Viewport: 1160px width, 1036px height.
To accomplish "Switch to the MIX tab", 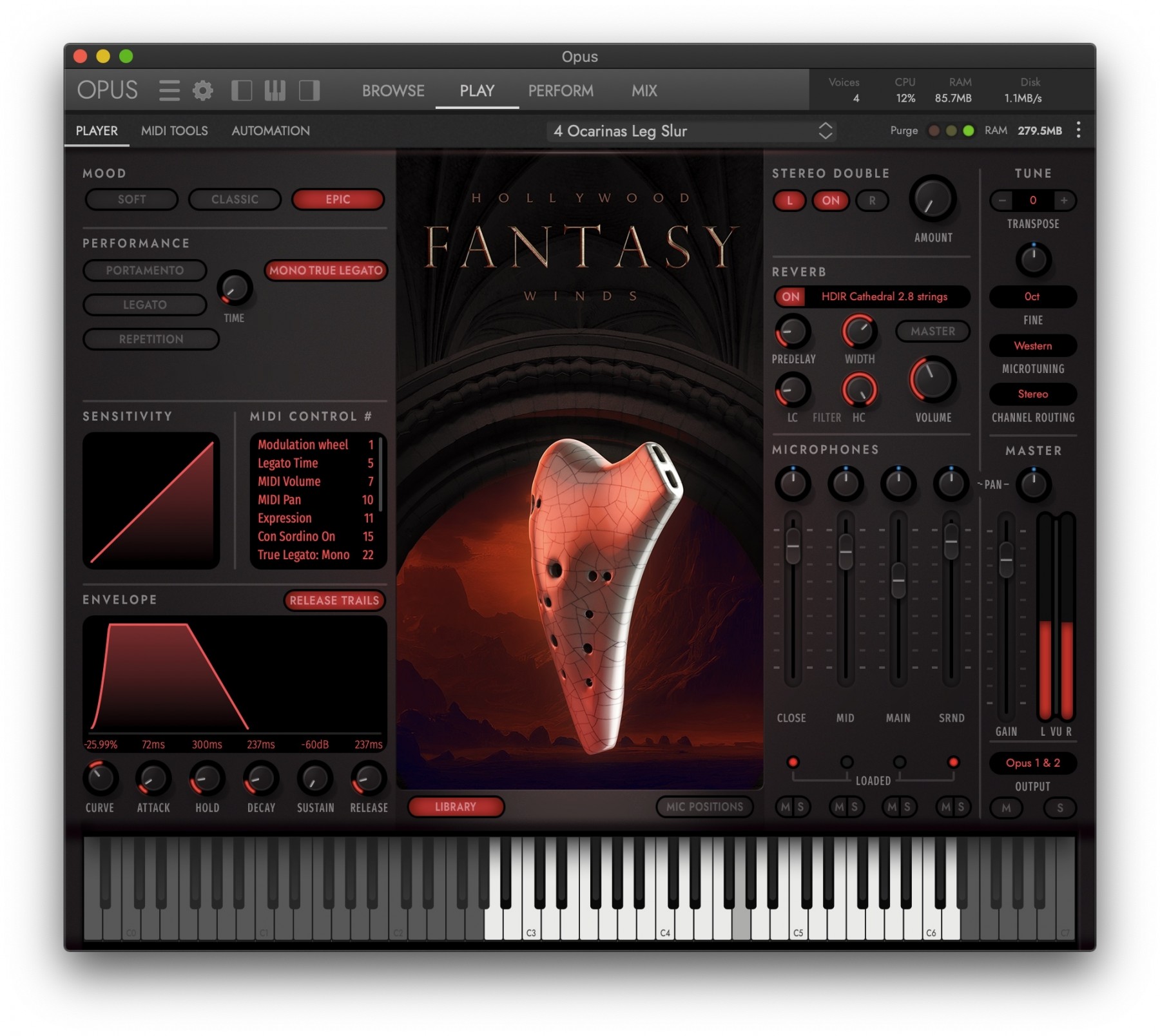I will tap(644, 91).
